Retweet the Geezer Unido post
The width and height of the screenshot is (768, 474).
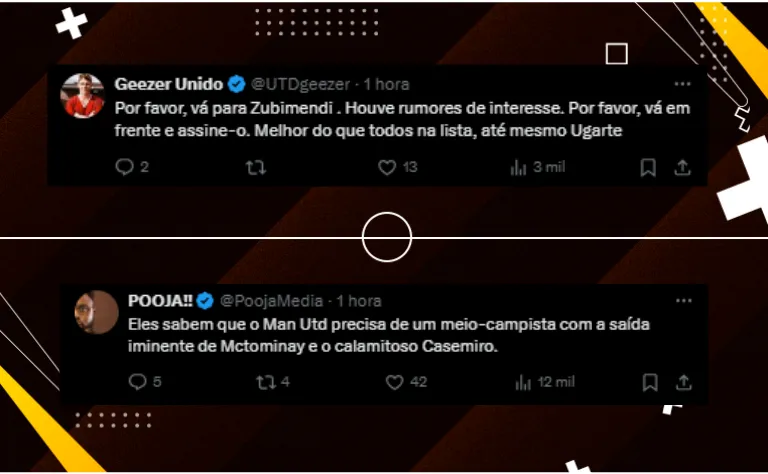pos(255,168)
